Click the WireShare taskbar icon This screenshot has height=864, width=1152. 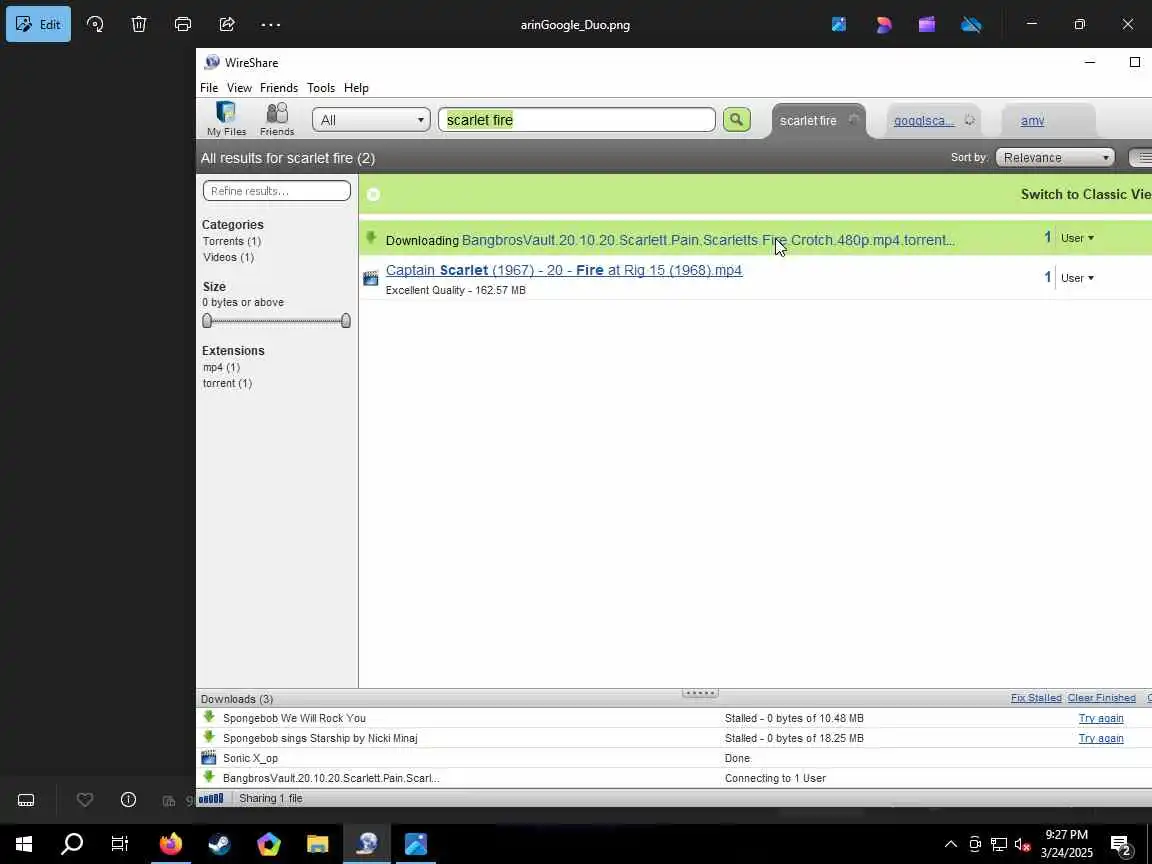pos(367,844)
